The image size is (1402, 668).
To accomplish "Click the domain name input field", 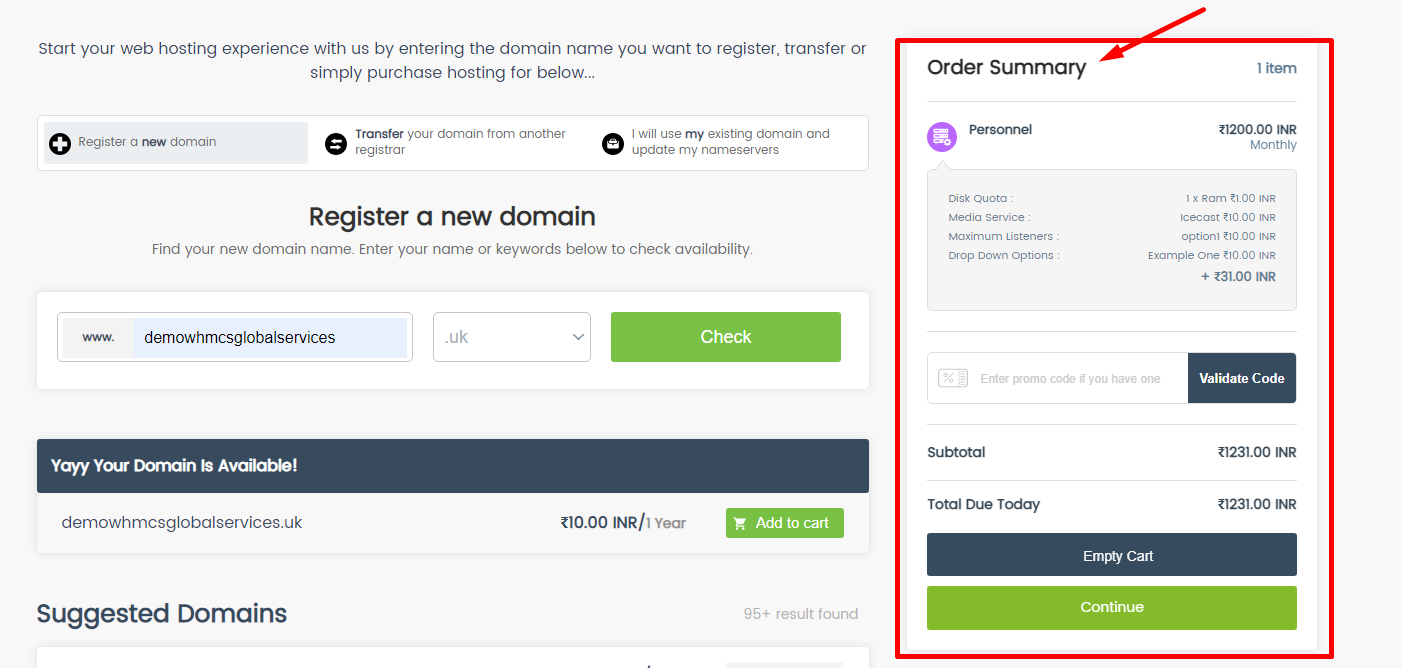I will (270, 337).
